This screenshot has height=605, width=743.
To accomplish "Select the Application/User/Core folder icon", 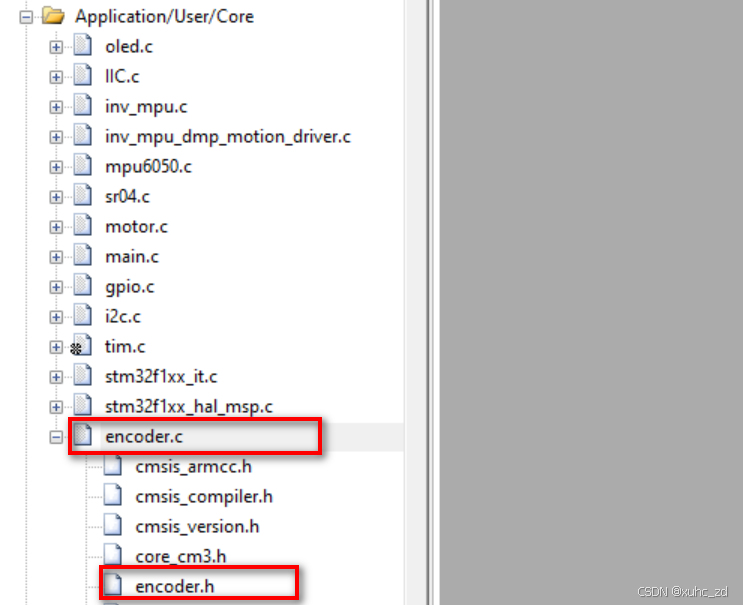I will pos(53,16).
